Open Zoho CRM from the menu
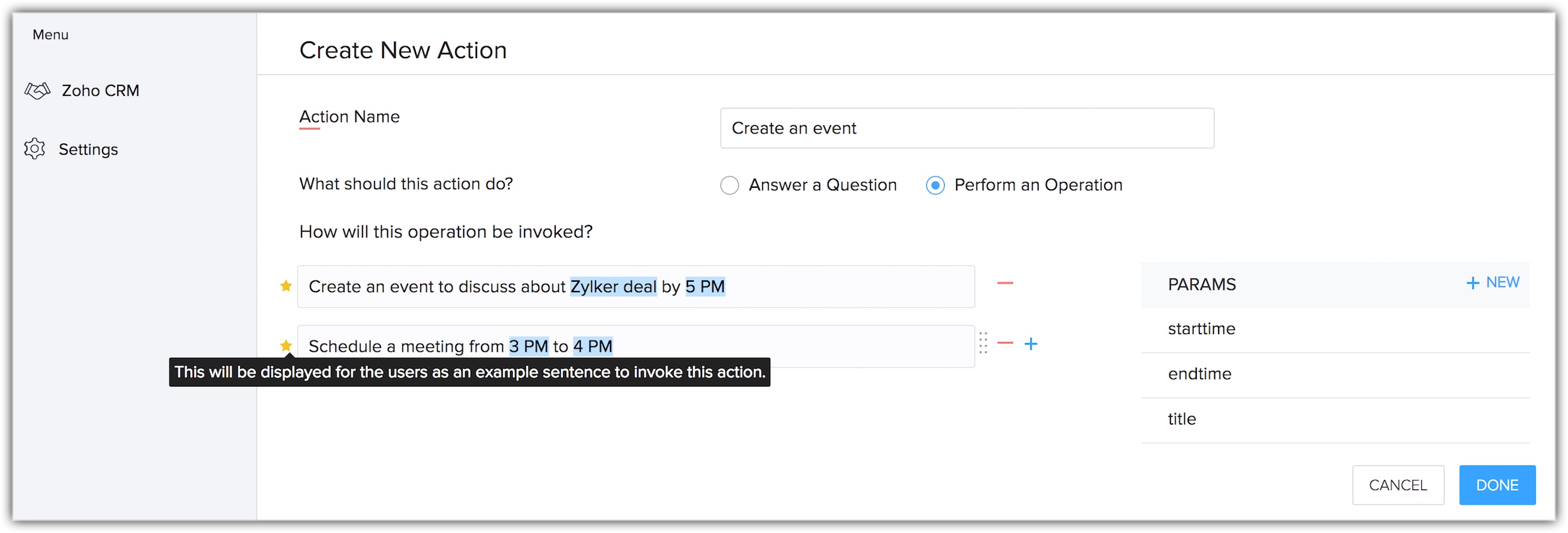The width and height of the screenshot is (1568, 533). tap(100, 91)
